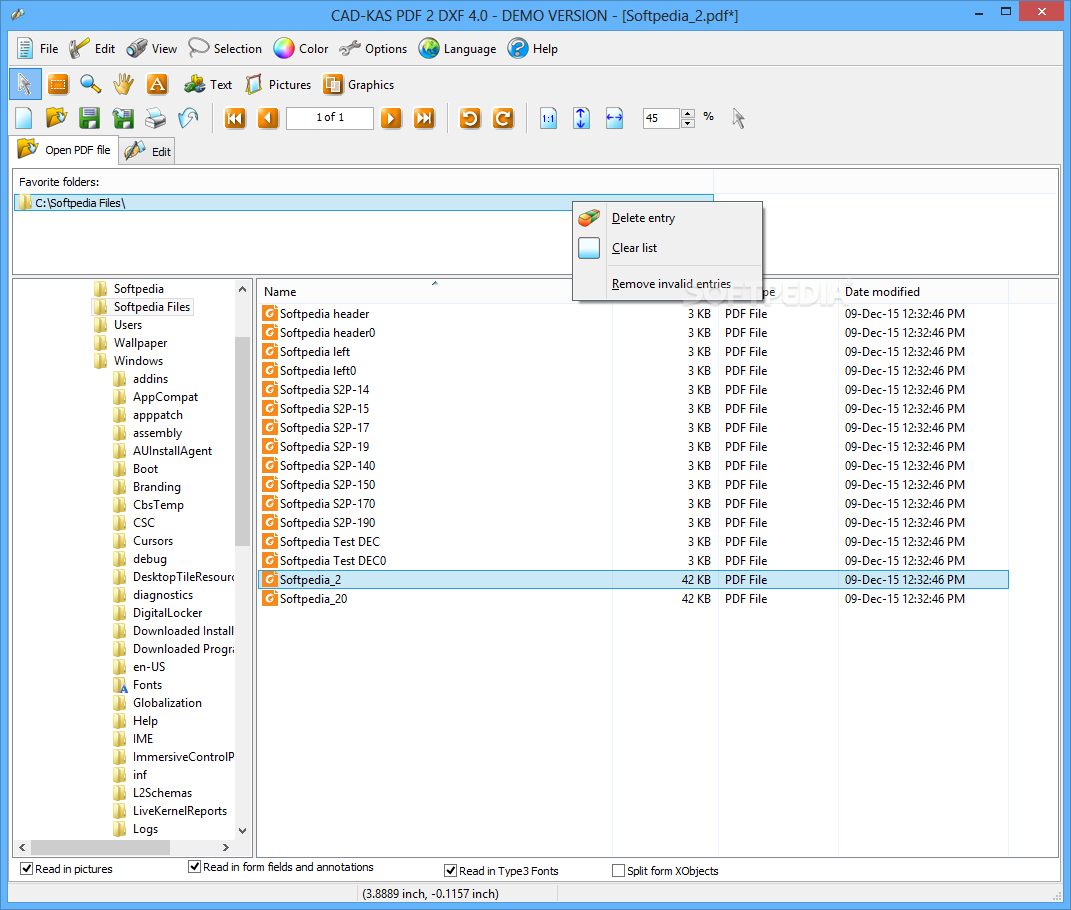This screenshot has height=910, width=1071.
Task: Rotate page counterclockwise
Action: point(470,118)
